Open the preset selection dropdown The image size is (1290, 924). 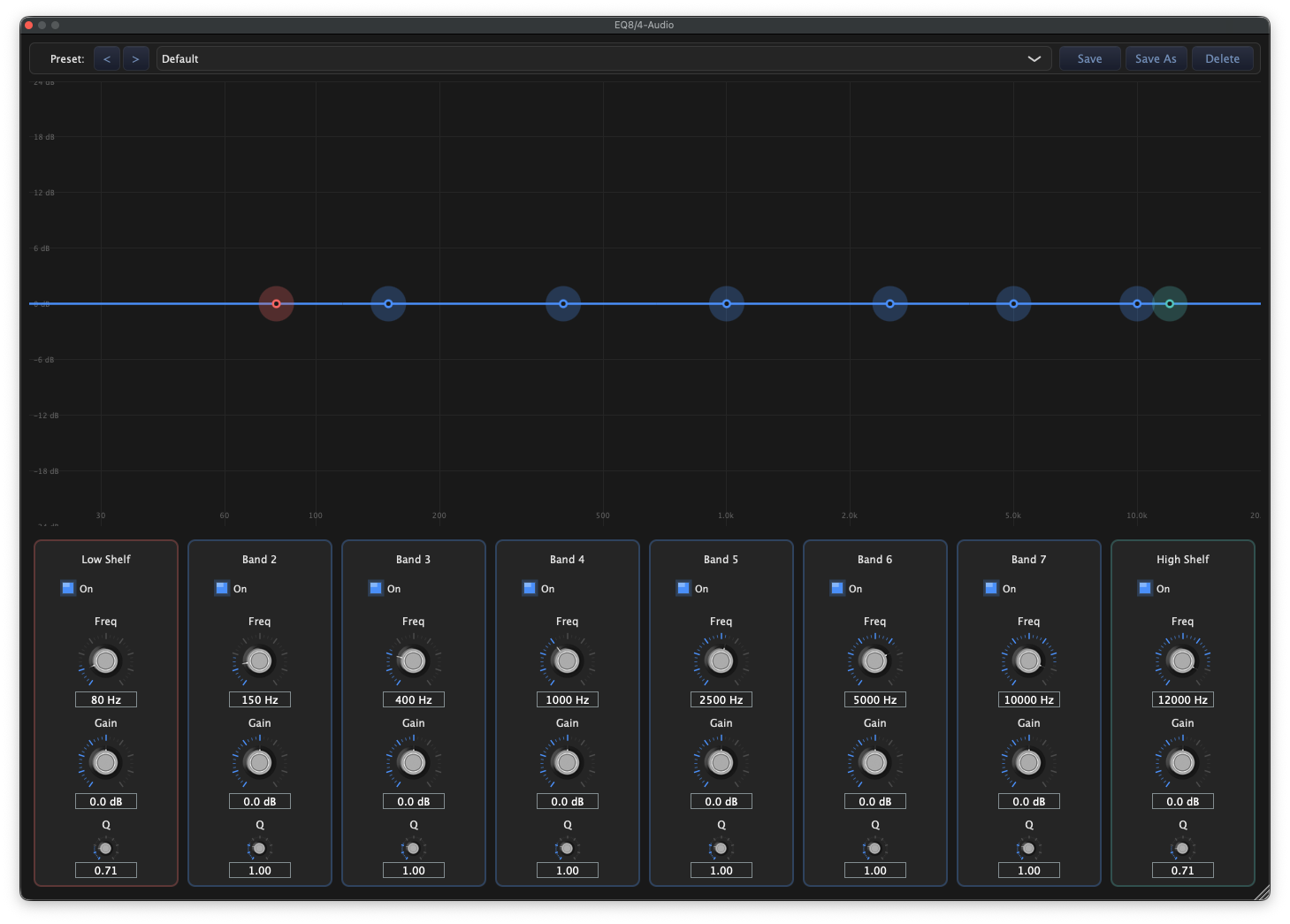[1033, 58]
